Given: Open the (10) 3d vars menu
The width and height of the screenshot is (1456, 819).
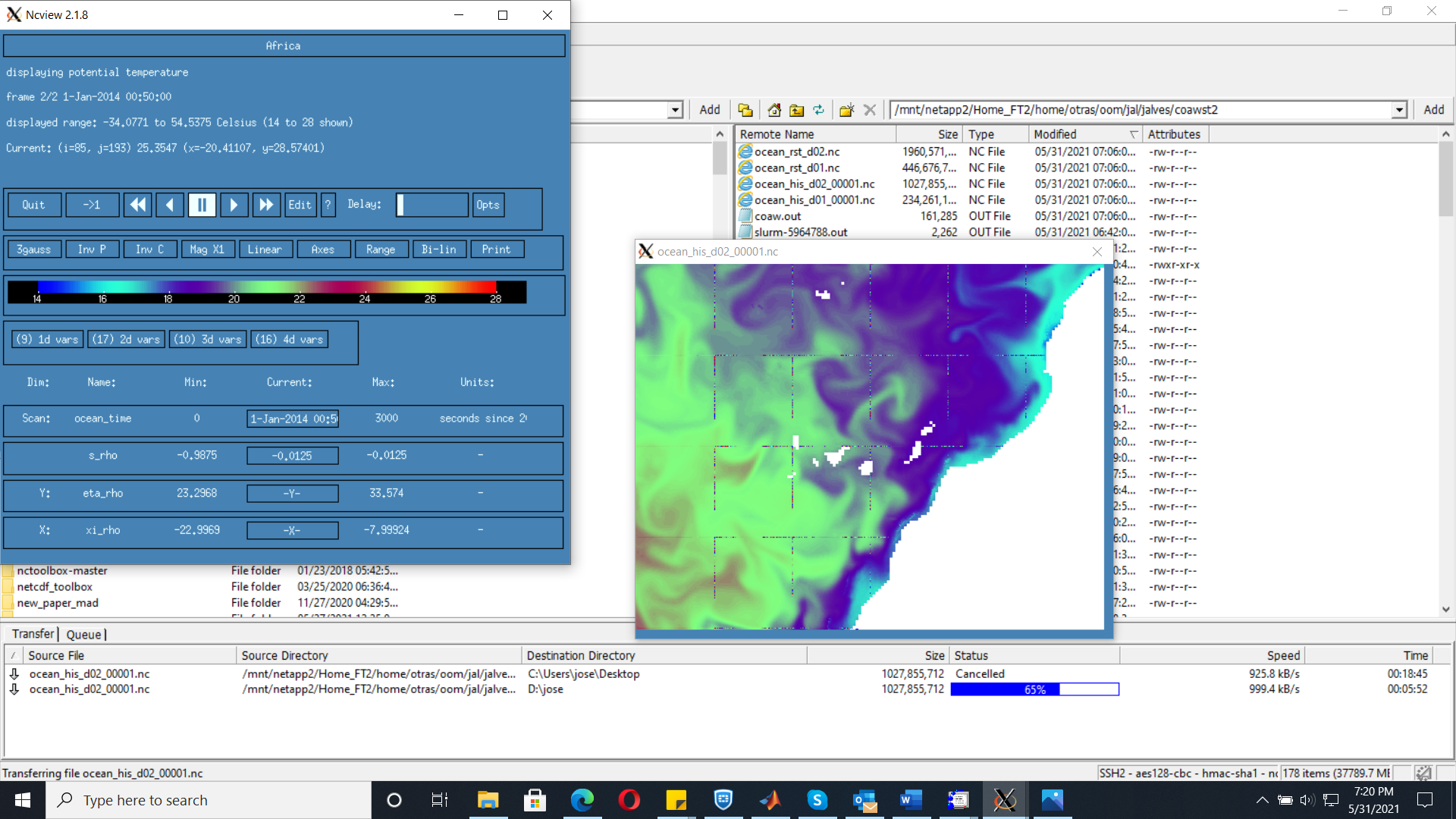Looking at the screenshot, I should [x=207, y=340].
